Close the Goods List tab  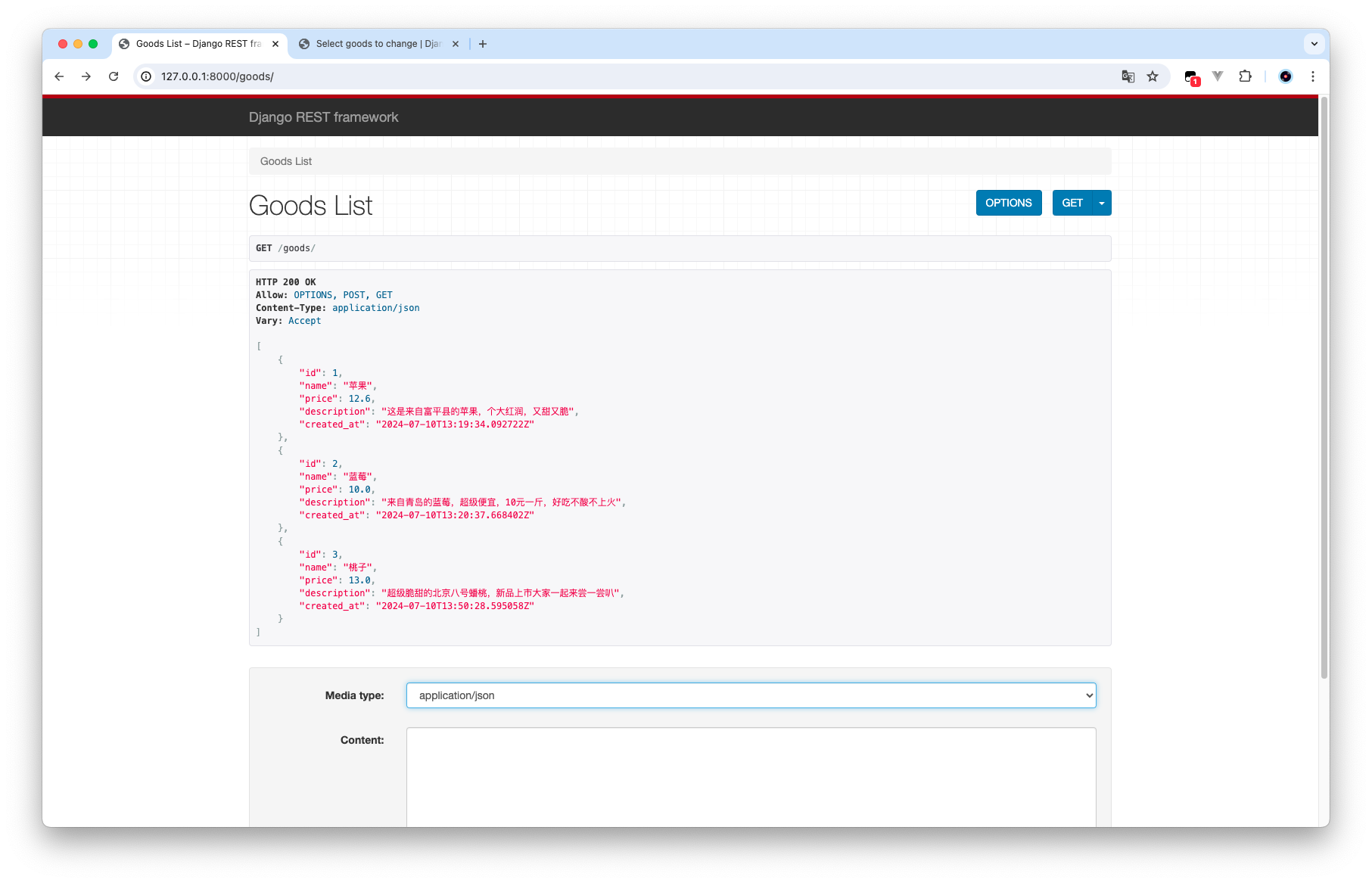(275, 44)
